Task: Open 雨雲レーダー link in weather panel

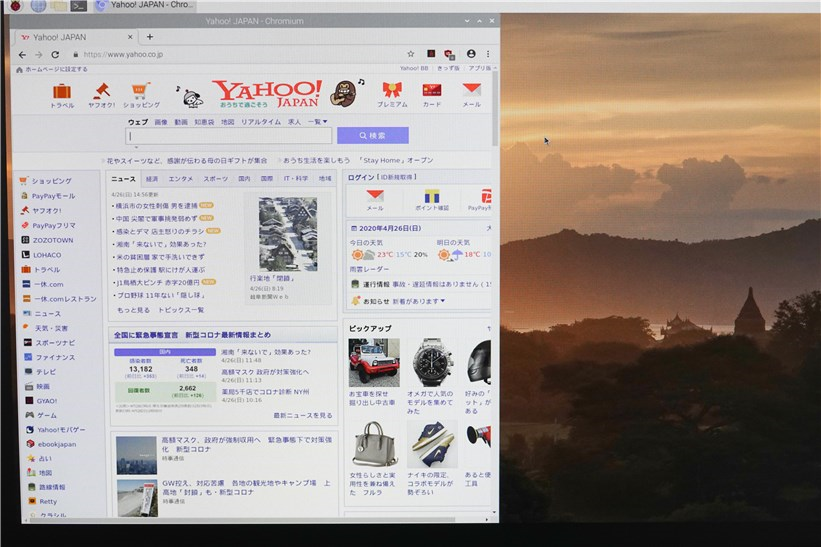Action: point(370,269)
